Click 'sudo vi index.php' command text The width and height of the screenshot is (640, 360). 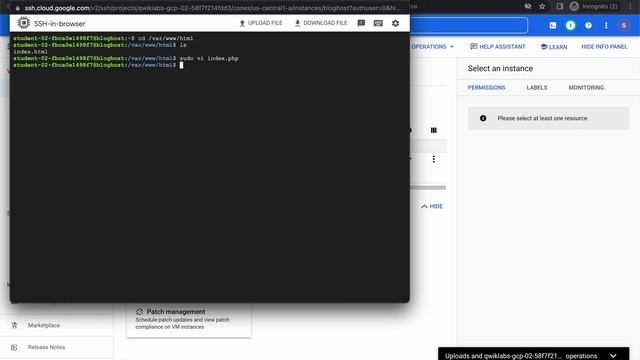pos(209,58)
